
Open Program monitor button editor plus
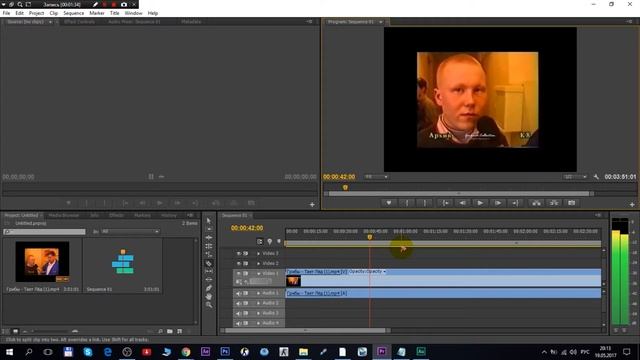tap(632, 204)
